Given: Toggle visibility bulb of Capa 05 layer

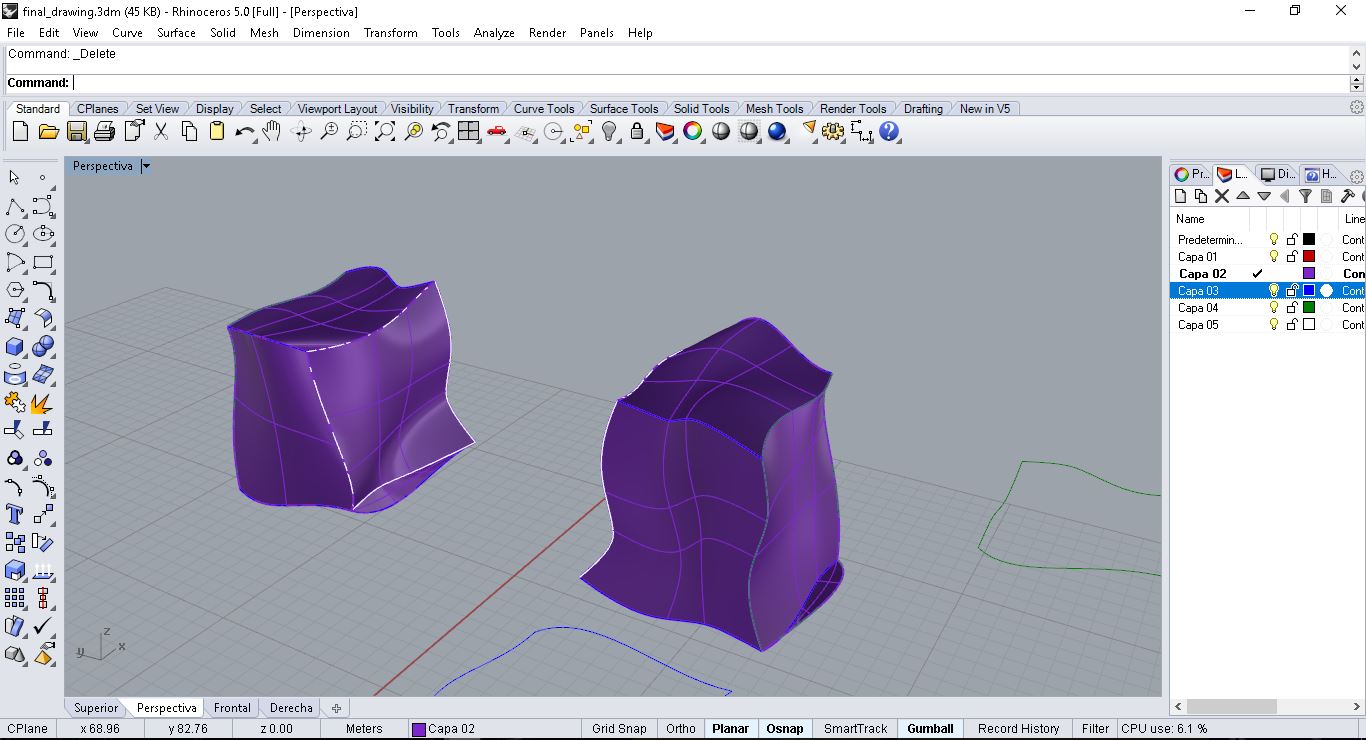Looking at the screenshot, I should point(1274,325).
